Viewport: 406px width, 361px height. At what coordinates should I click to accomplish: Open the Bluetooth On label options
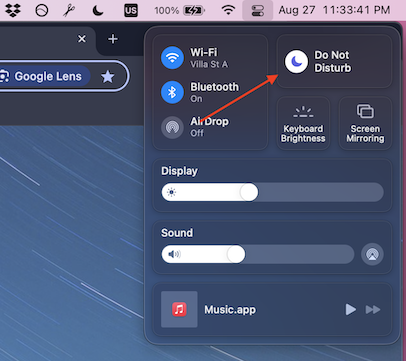tap(214, 92)
